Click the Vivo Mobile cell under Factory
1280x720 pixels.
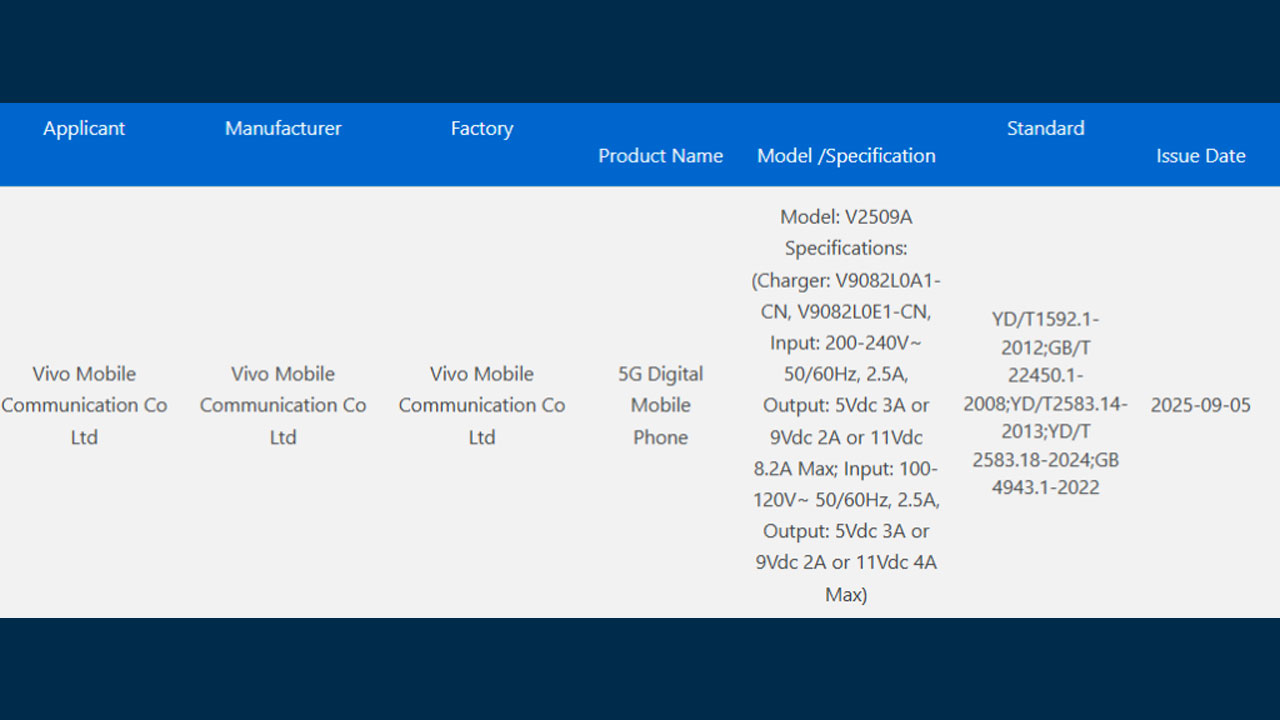click(482, 405)
